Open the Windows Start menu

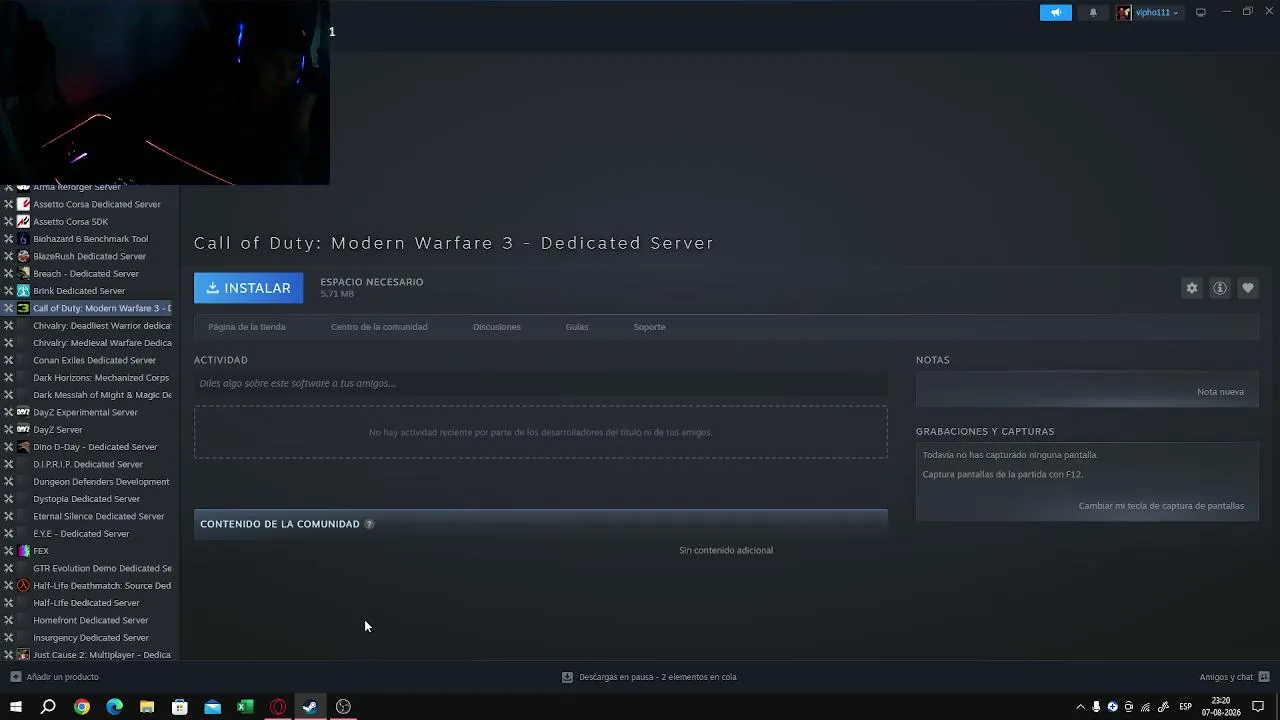click(x=16, y=707)
